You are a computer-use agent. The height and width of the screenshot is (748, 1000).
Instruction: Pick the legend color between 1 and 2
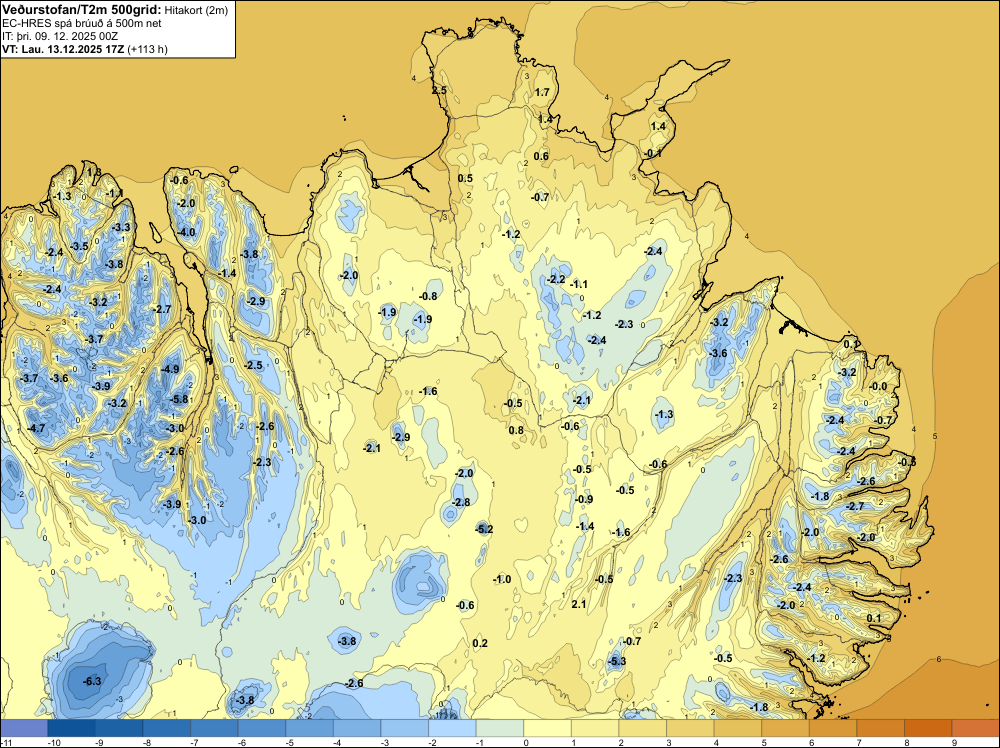[595, 728]
